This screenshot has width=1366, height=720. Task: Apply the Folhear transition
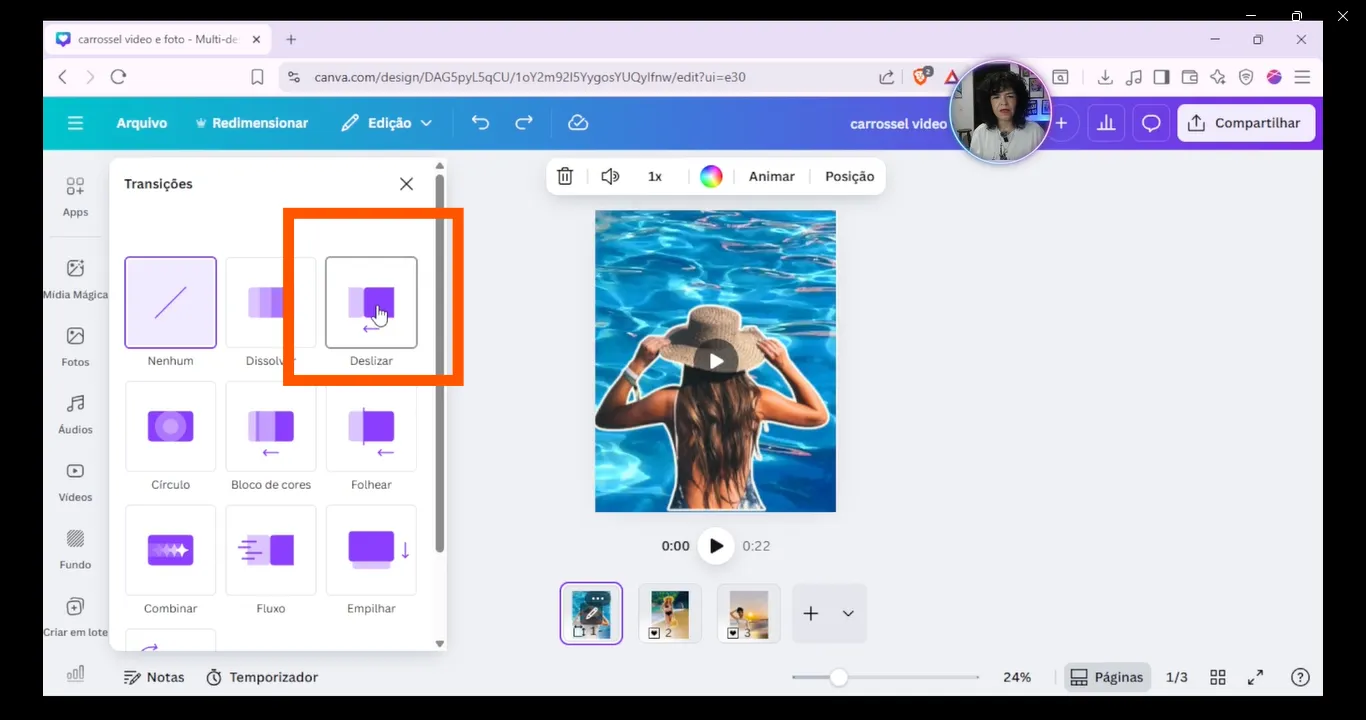tap(371, 427)
